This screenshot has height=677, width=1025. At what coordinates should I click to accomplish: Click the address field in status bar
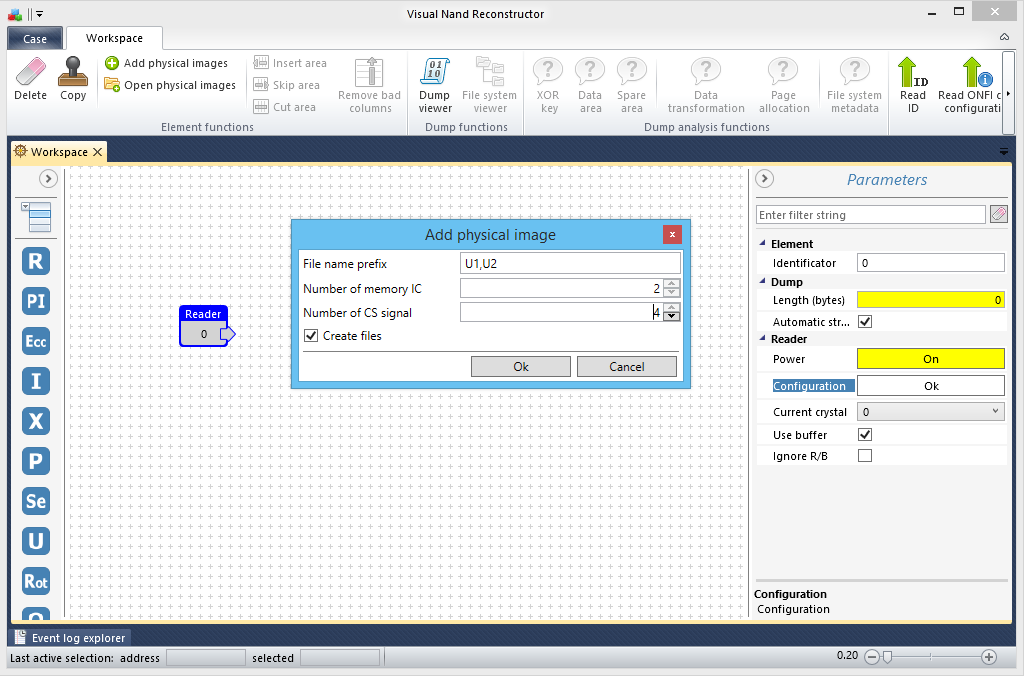pyautogui.click(x=206, y=658)
